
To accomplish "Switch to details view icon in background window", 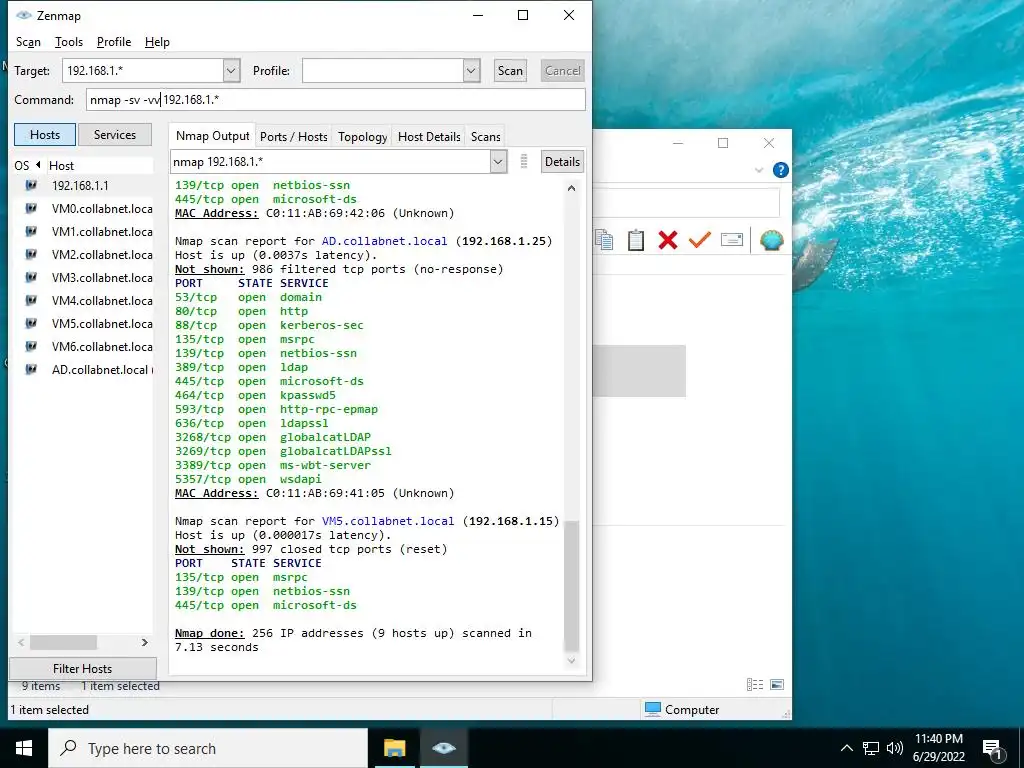I will [x=755, y=684].
